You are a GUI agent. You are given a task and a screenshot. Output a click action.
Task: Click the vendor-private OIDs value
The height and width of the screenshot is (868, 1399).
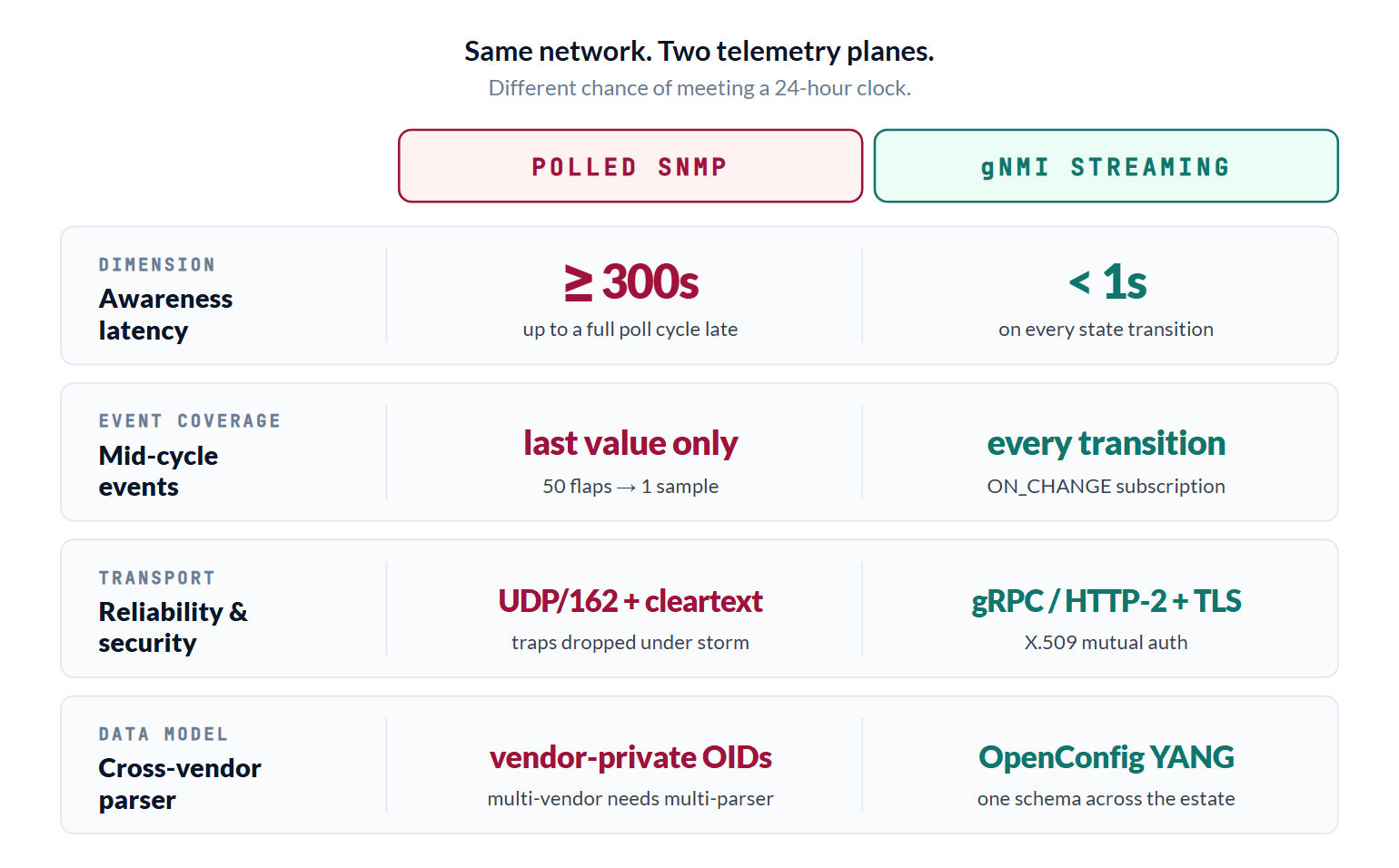click(630, 757)
